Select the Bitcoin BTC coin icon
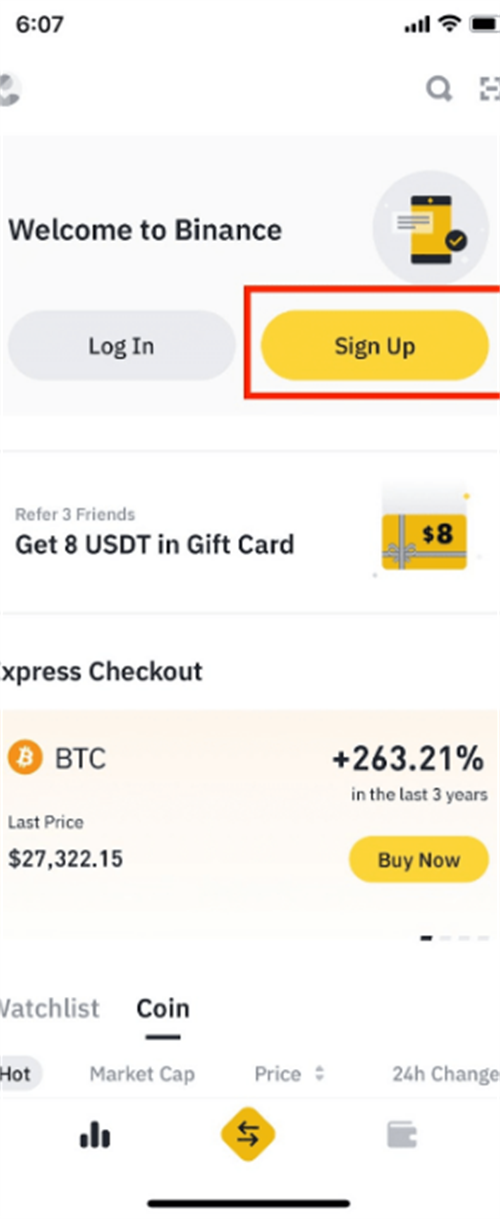The height and width of the screenshot is (1219, 500). pos(24,759)
